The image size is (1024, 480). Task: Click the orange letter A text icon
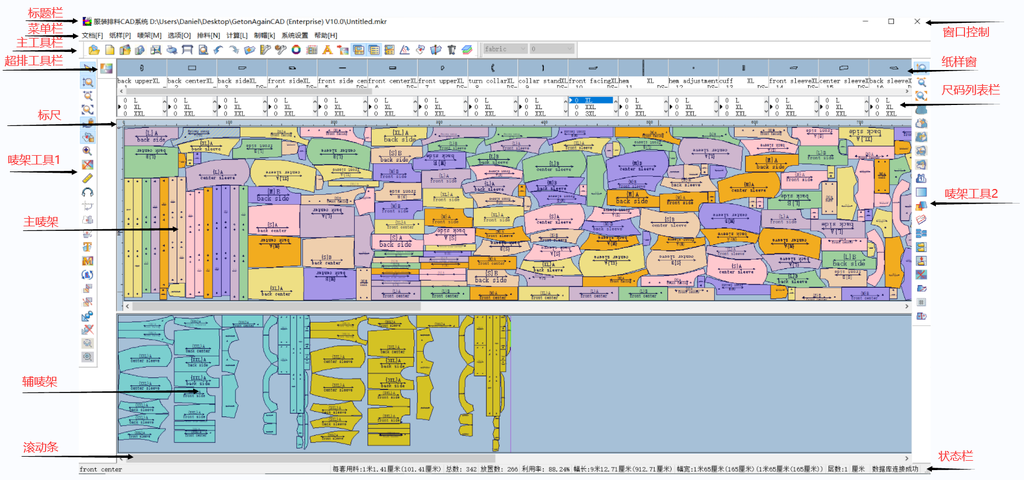click(x=327, y=49)
